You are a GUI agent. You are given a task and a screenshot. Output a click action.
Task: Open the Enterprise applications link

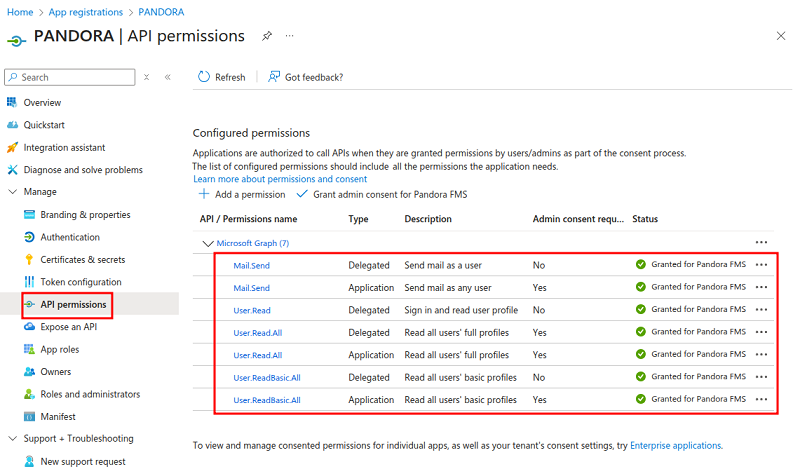pyautogui.click(x=676, y=445)
